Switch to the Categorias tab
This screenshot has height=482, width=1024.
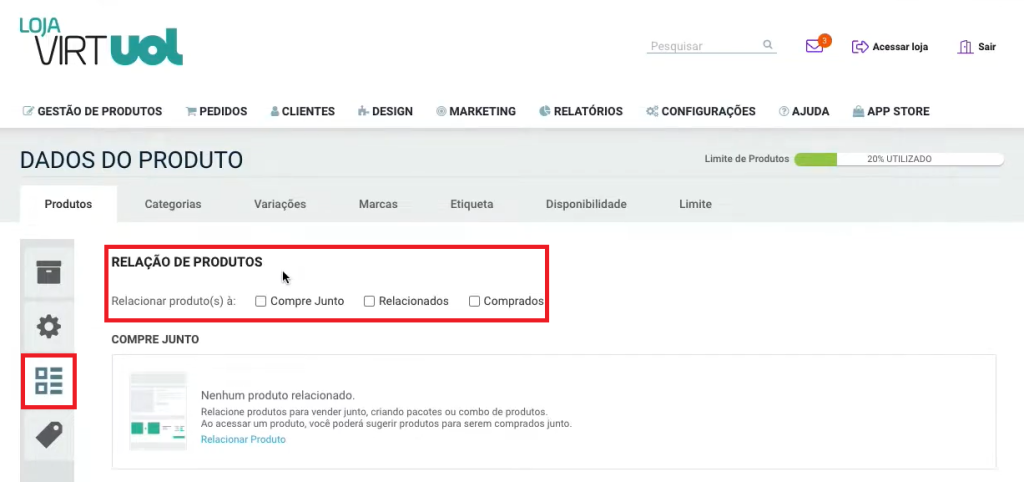click(173, 204)
